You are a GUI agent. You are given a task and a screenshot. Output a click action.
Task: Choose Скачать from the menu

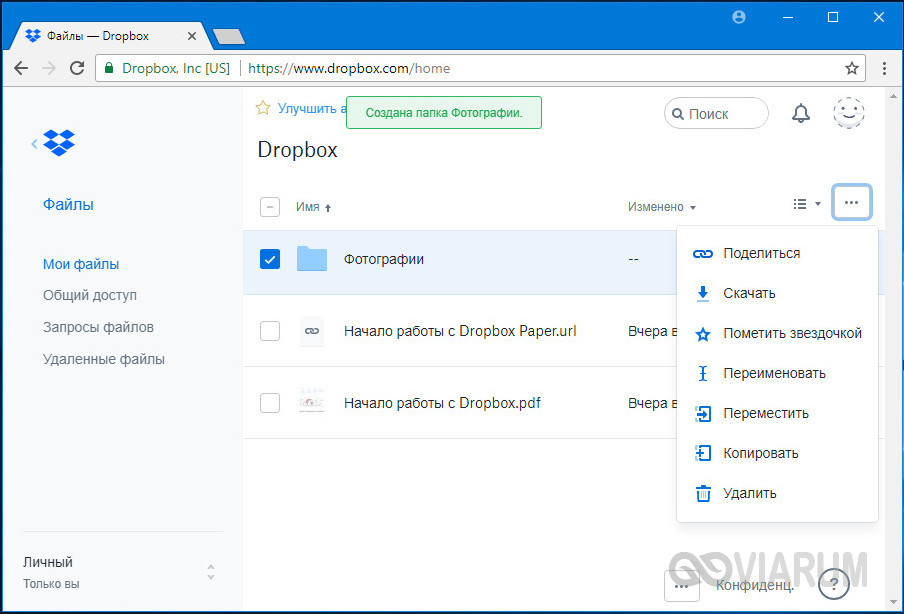pyautogui.click(x=777, y=293)
